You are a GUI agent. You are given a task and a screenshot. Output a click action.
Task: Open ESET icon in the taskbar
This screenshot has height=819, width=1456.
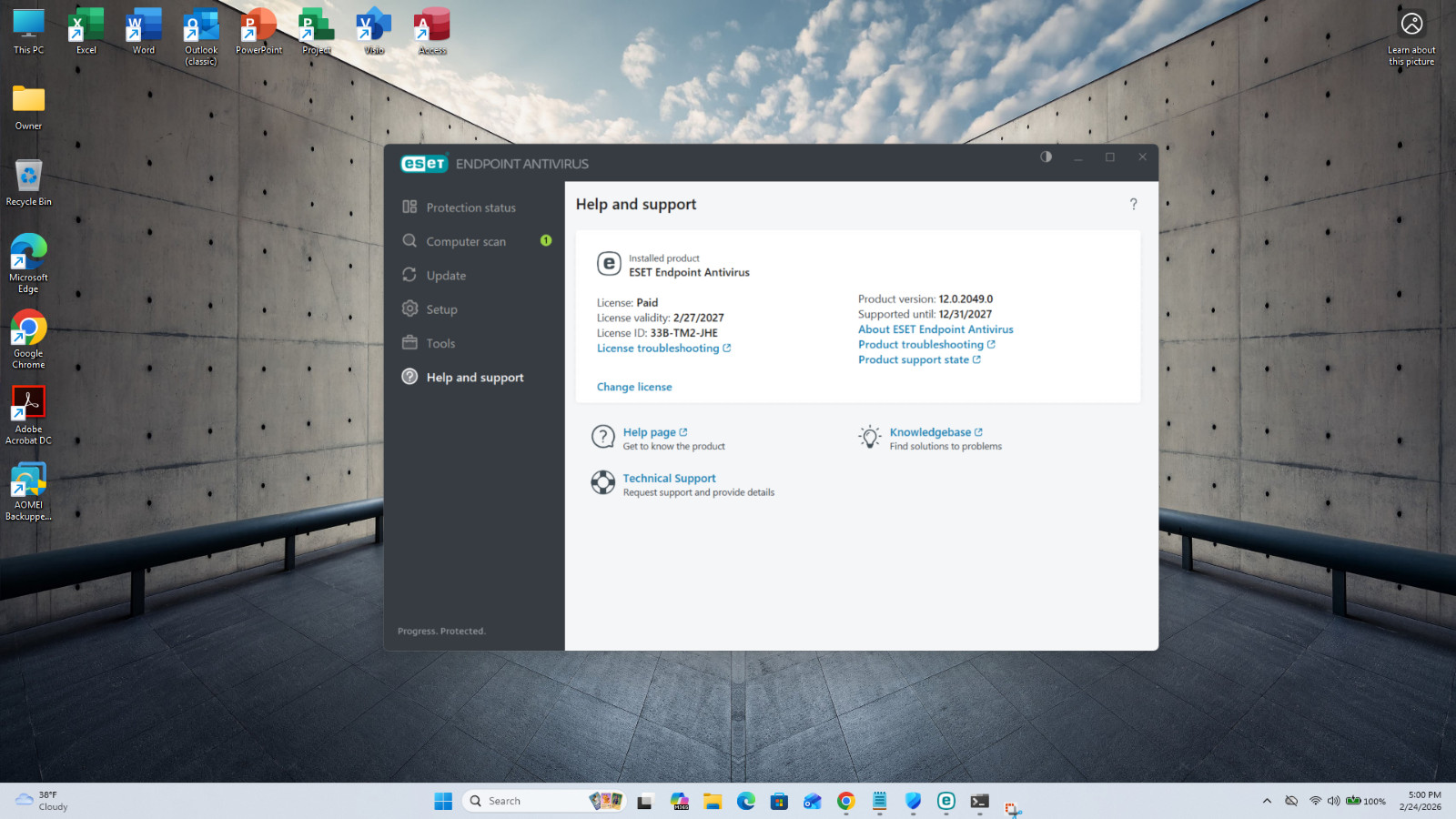[946, 801]
